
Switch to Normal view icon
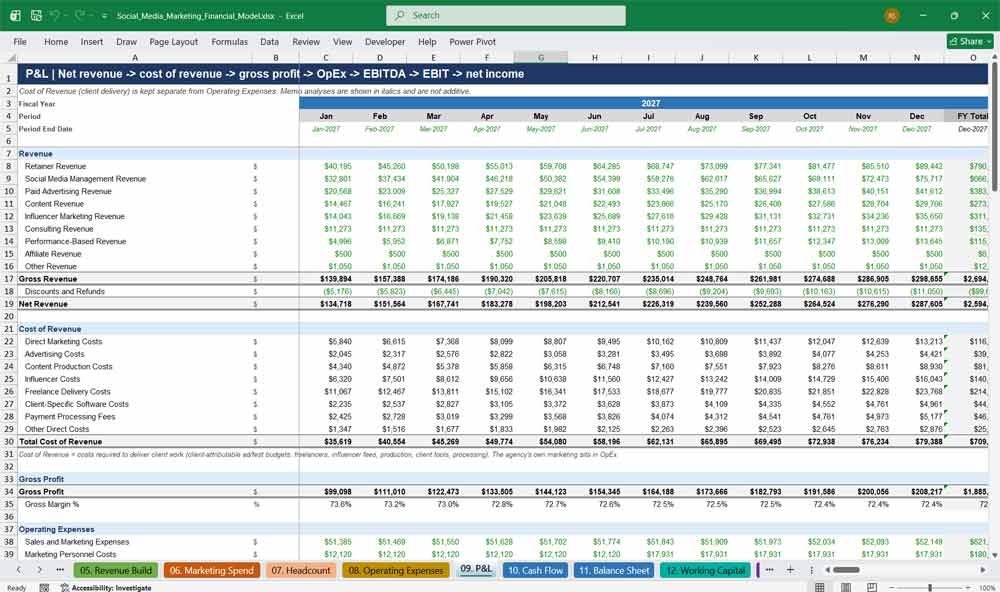tap(820, 587)
